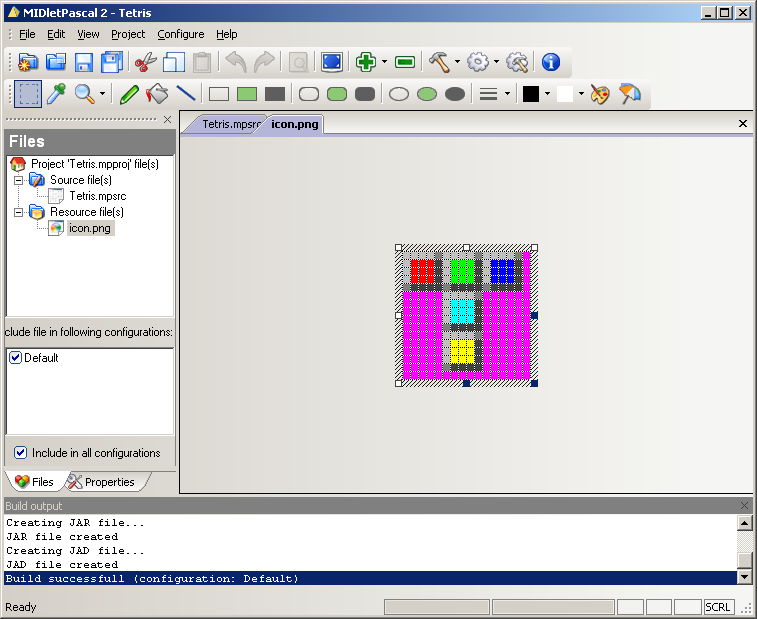Open the zoom magnifier dropdown arrow

point(102,95)
